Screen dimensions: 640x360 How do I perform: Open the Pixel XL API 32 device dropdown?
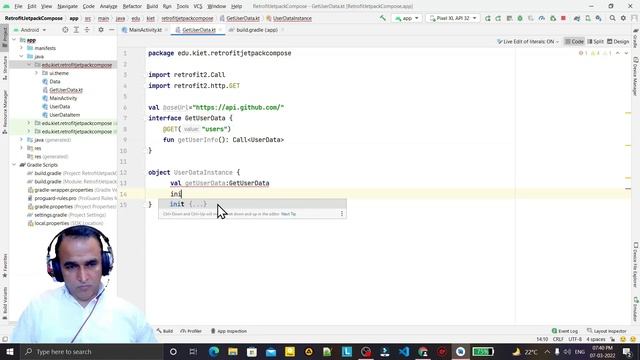coord(453,18)
